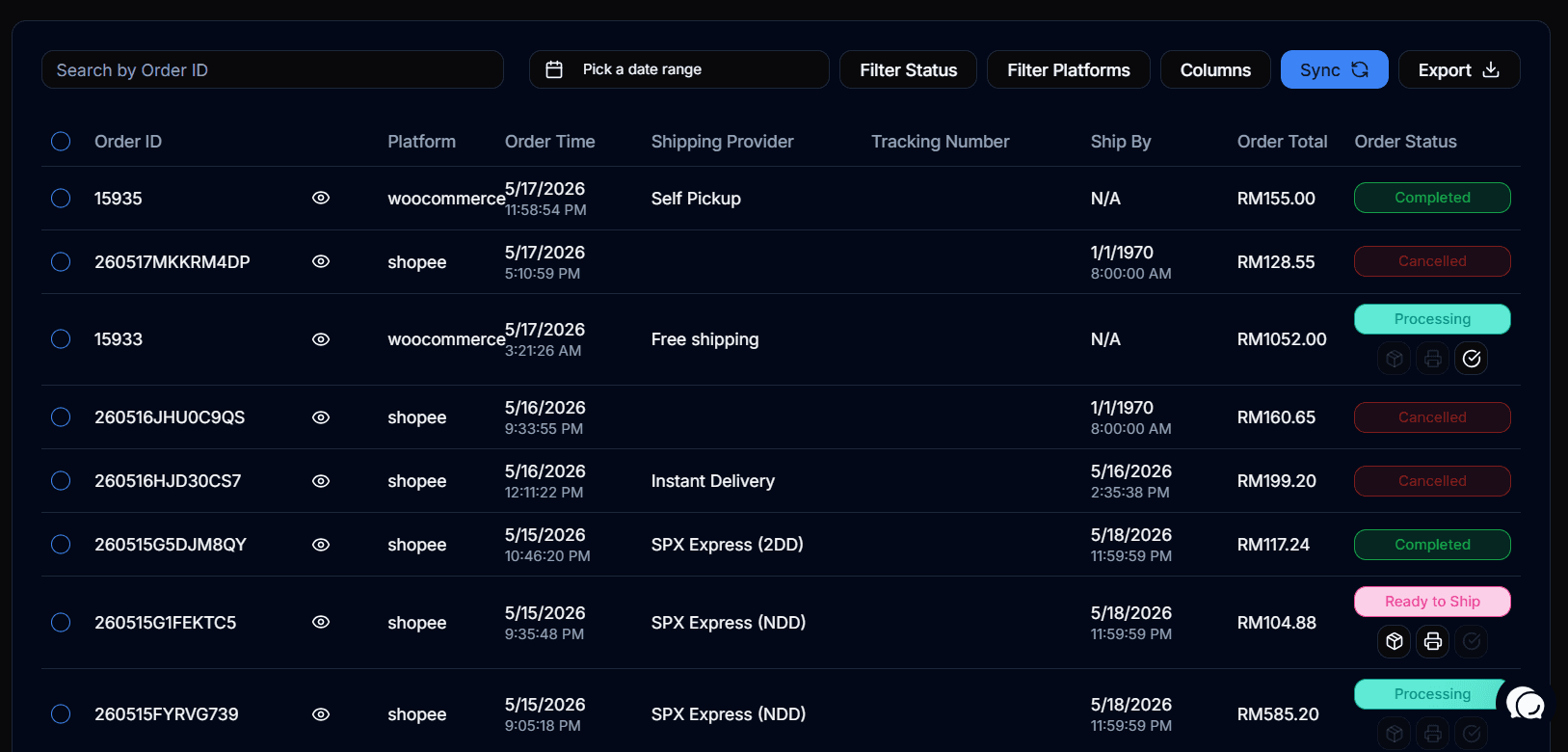Image resolution: width=1568 pixels, height=752 pixels.
Task: Click check-circle icon for order 260515G1FEKTC5
Action: (x=1472, y=641)
